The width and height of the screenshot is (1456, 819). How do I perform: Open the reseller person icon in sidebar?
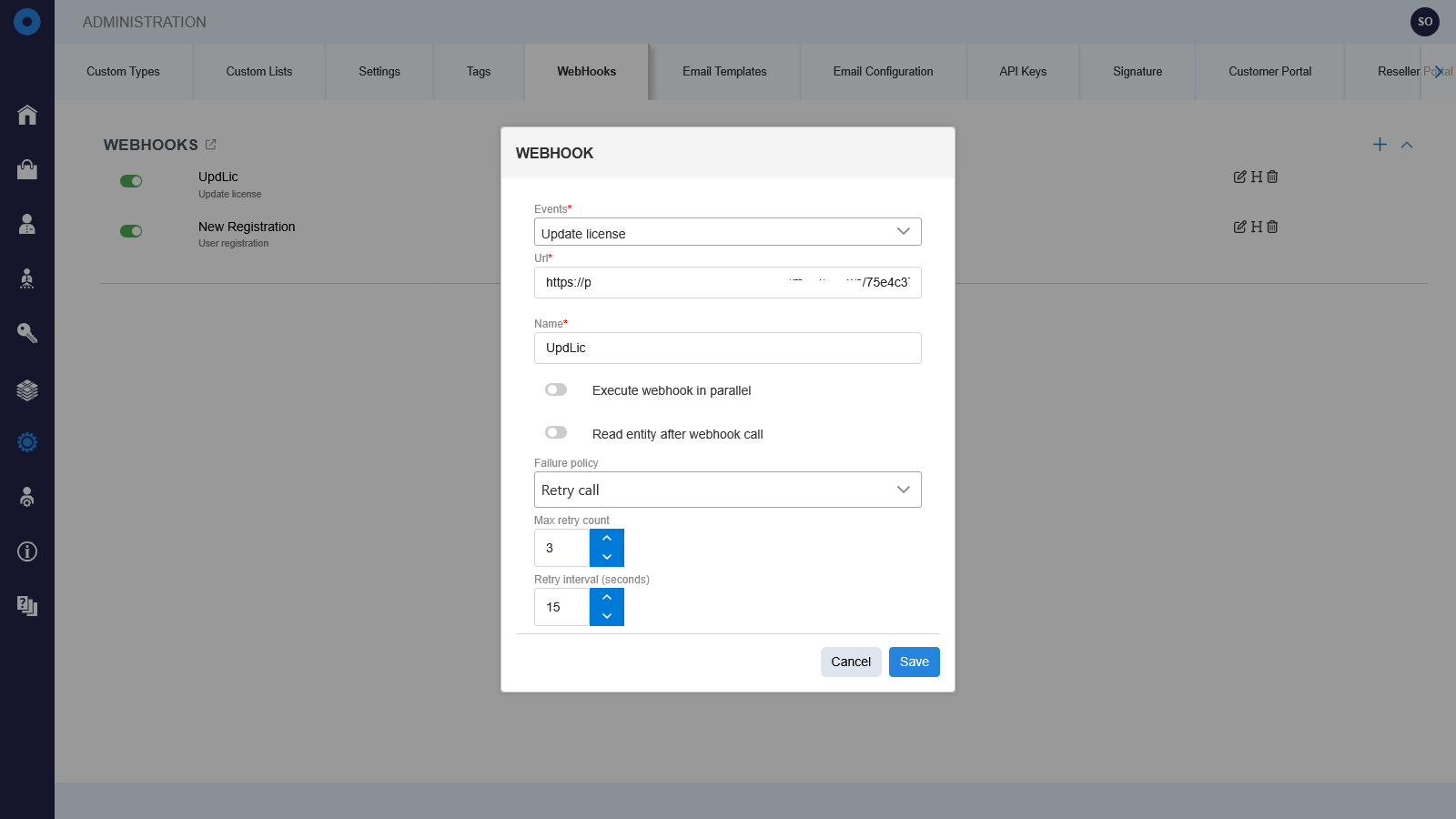[x=27, y=278]
